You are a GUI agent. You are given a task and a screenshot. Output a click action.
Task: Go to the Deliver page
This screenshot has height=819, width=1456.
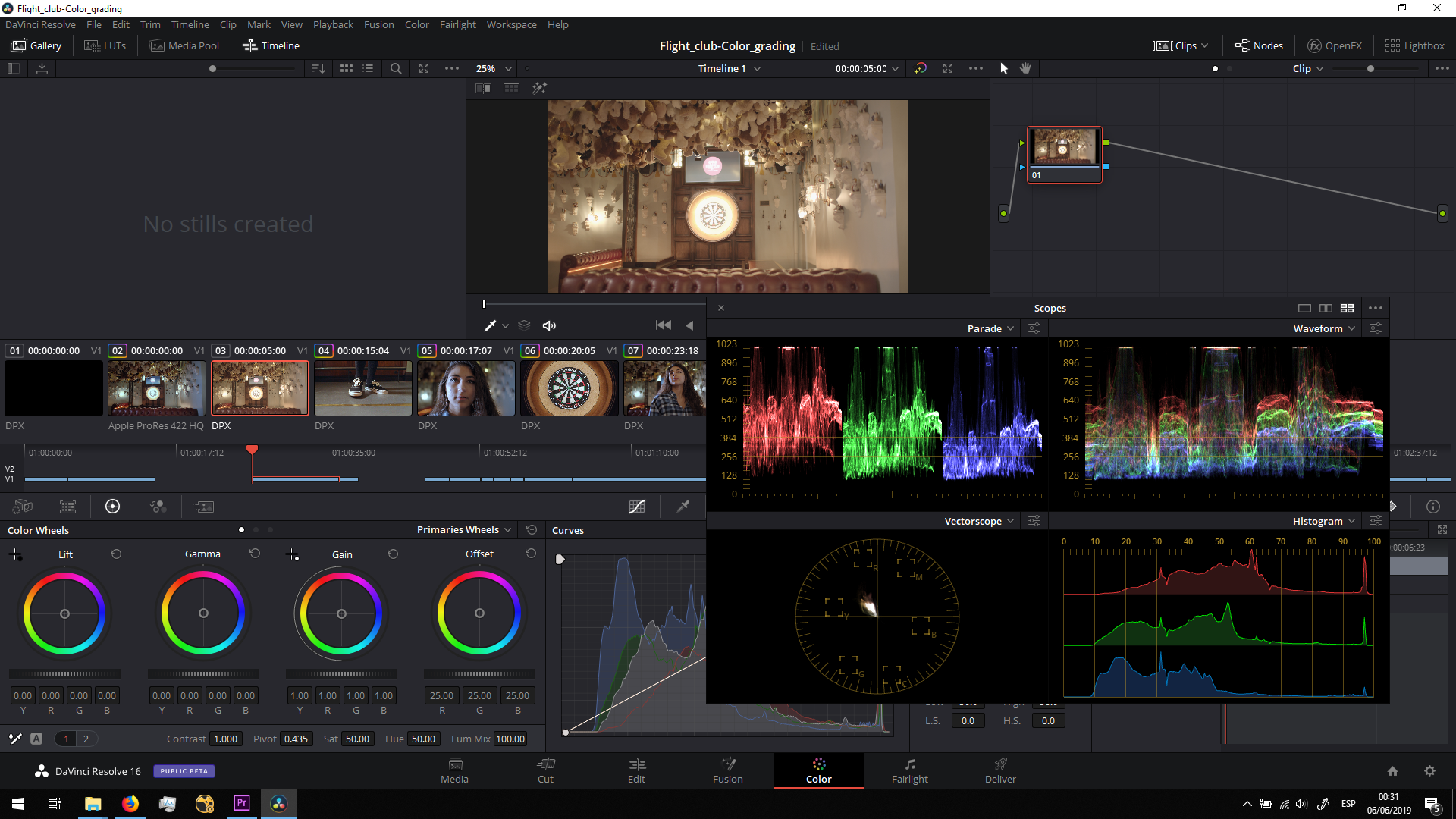coord(999,770)
